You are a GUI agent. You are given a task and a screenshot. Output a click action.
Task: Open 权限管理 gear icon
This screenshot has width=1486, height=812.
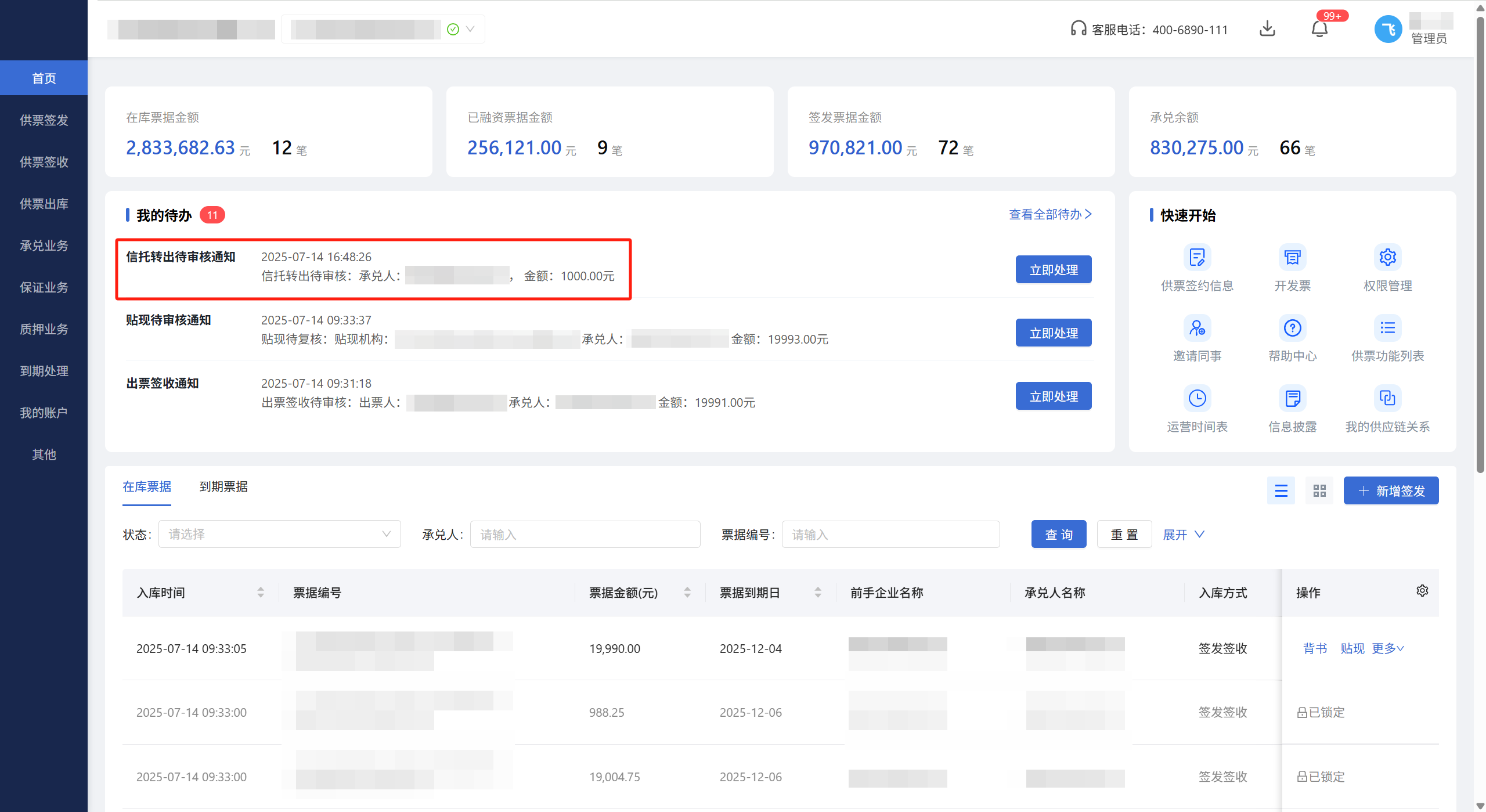click(x=1387, y=257)
